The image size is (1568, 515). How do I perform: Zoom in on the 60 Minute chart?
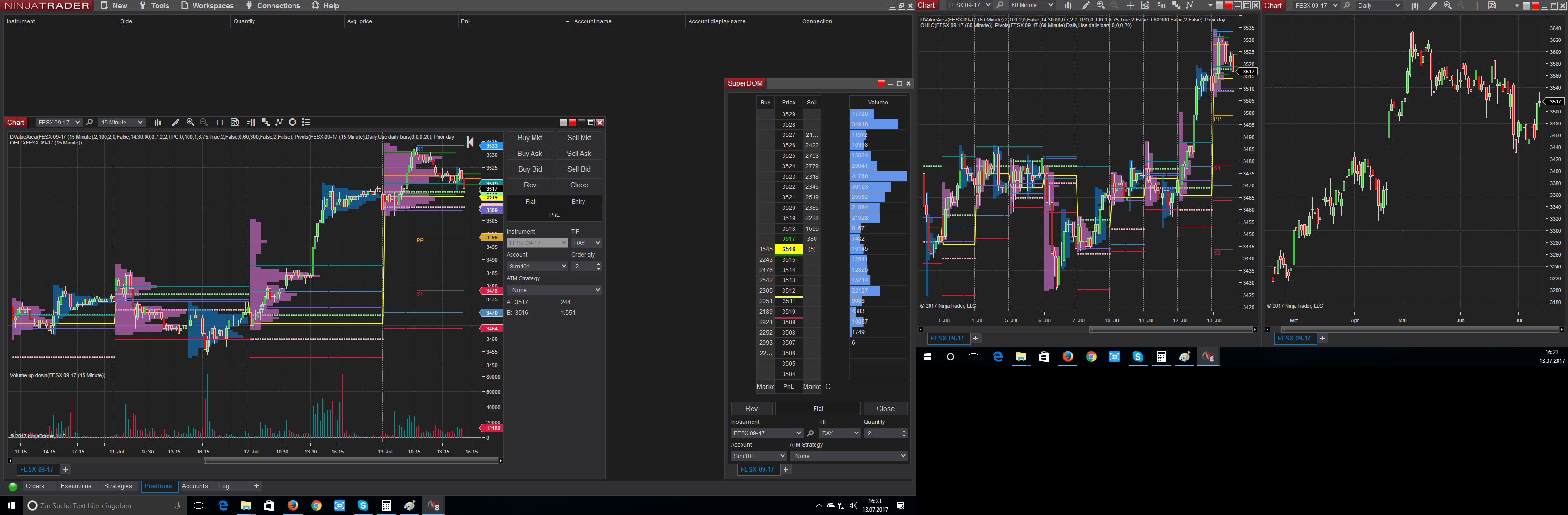tap(1100, 5)
